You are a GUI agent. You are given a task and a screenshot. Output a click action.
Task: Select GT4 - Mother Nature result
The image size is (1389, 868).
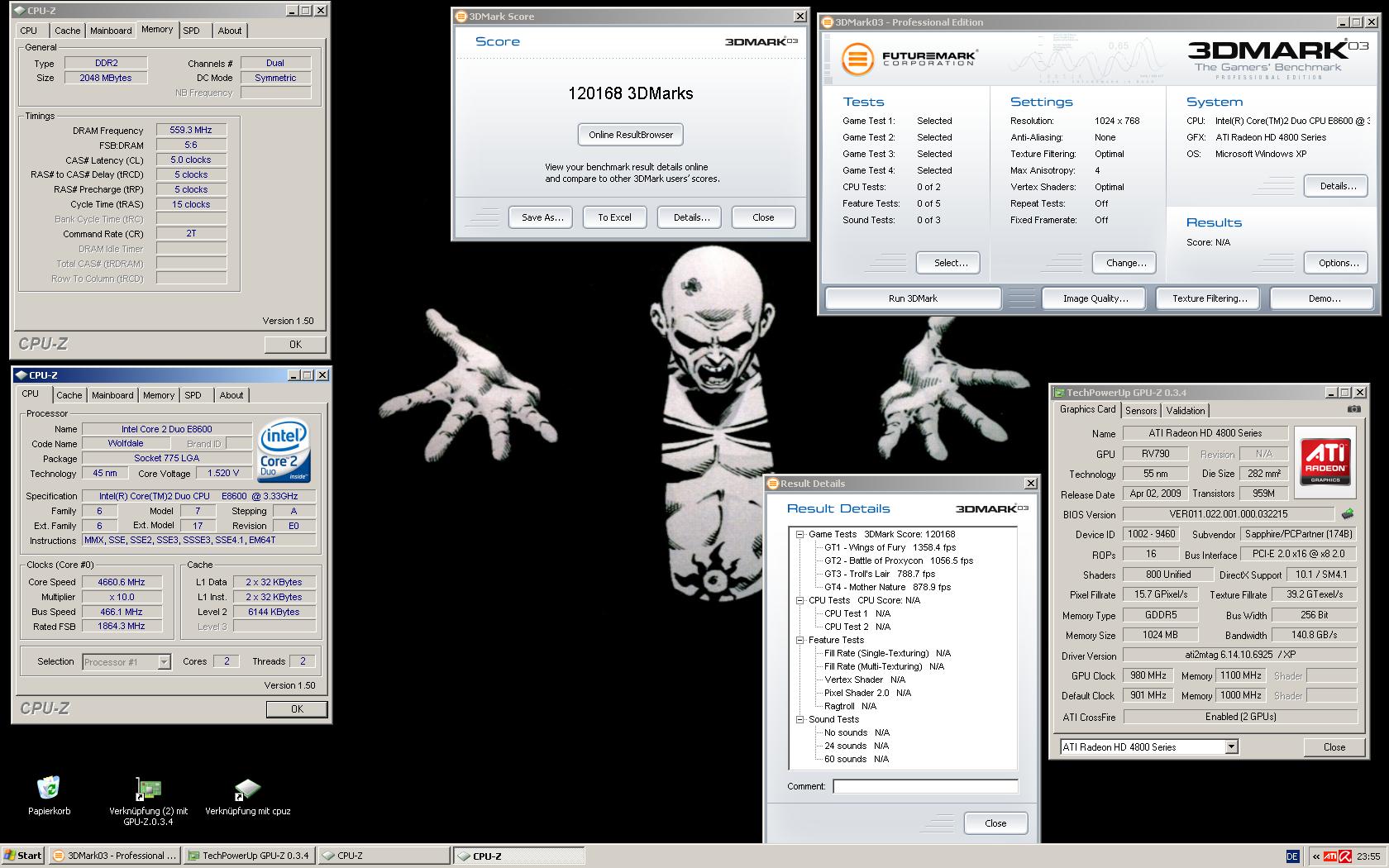(887, 588)
